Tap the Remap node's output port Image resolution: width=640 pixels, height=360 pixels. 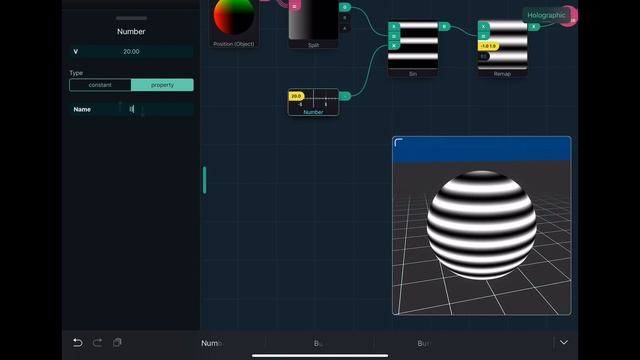pyautogui.click(x=534, y=27)
